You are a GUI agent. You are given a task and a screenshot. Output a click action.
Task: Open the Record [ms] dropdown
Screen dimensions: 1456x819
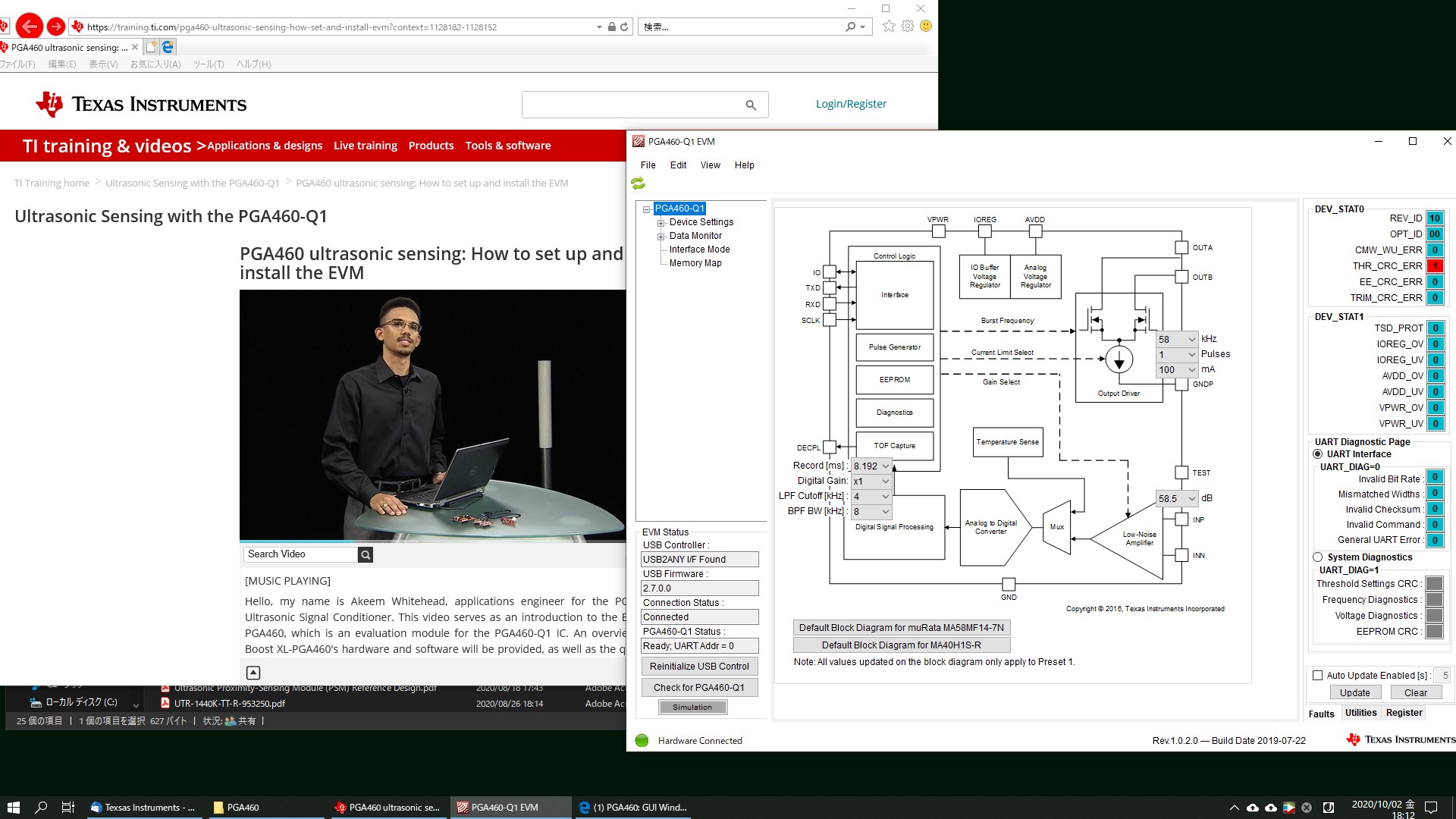[x=871, y=466]
